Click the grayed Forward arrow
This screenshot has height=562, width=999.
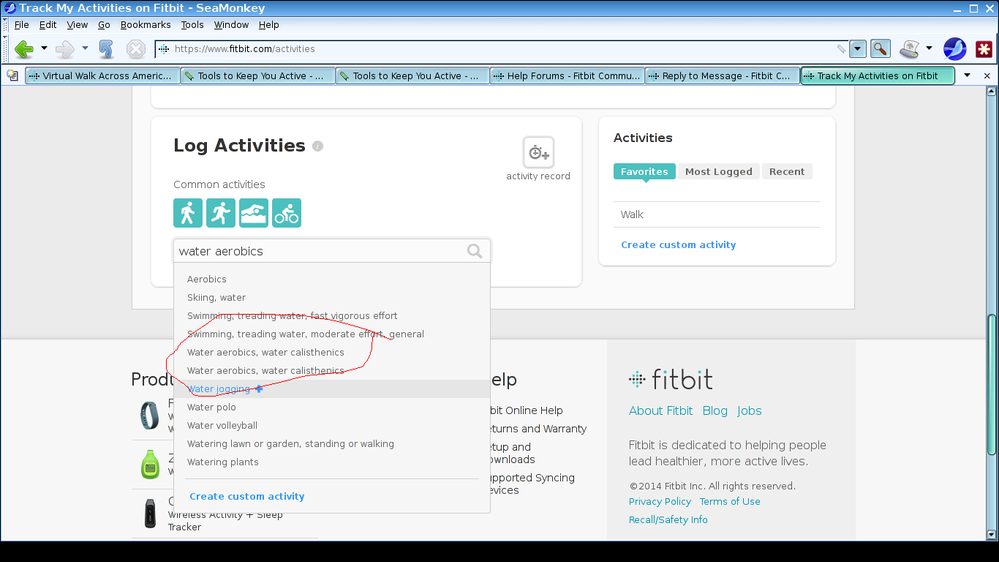[x=65, y=49]
